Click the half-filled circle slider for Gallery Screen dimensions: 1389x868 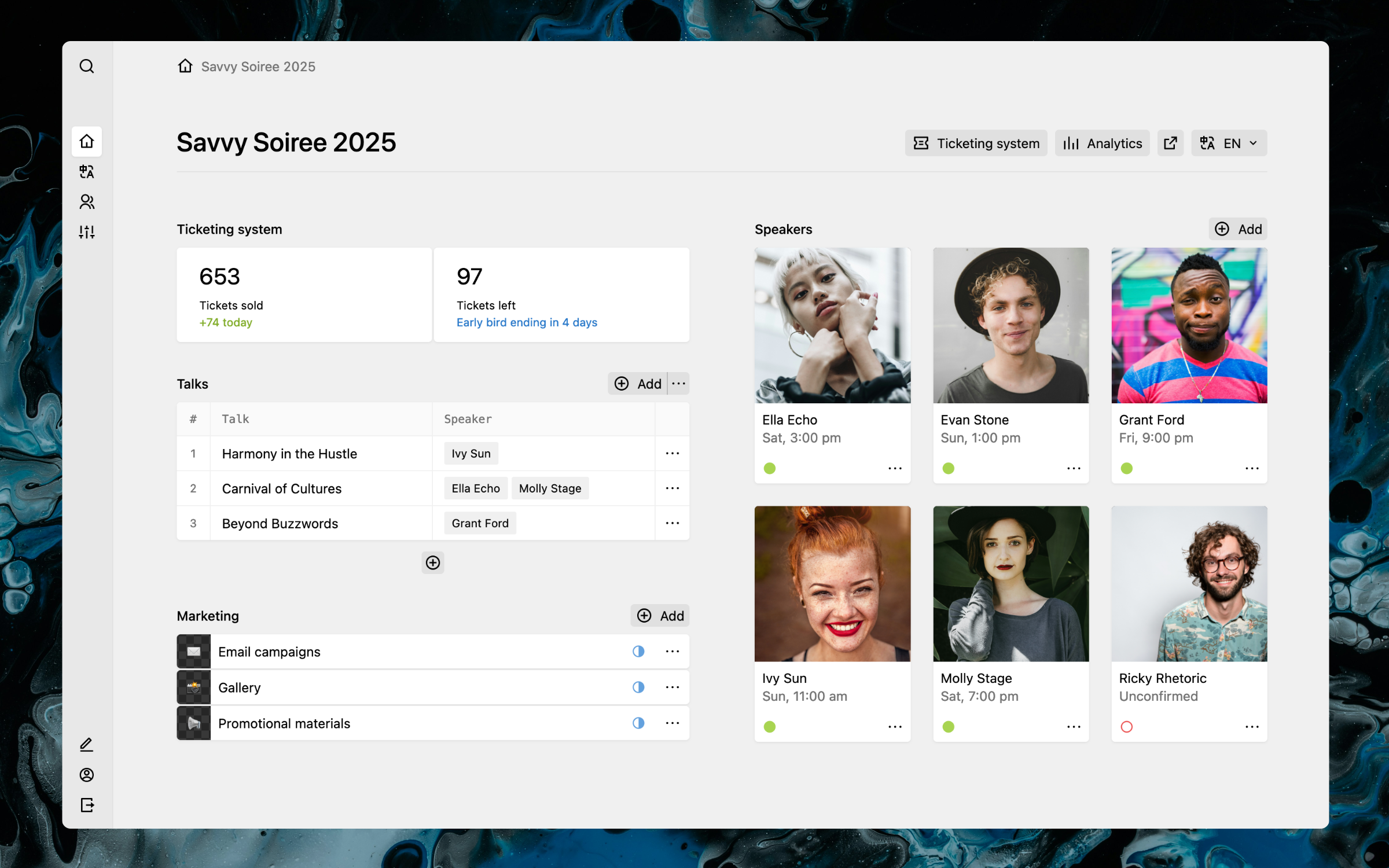(x=638, y=687)
